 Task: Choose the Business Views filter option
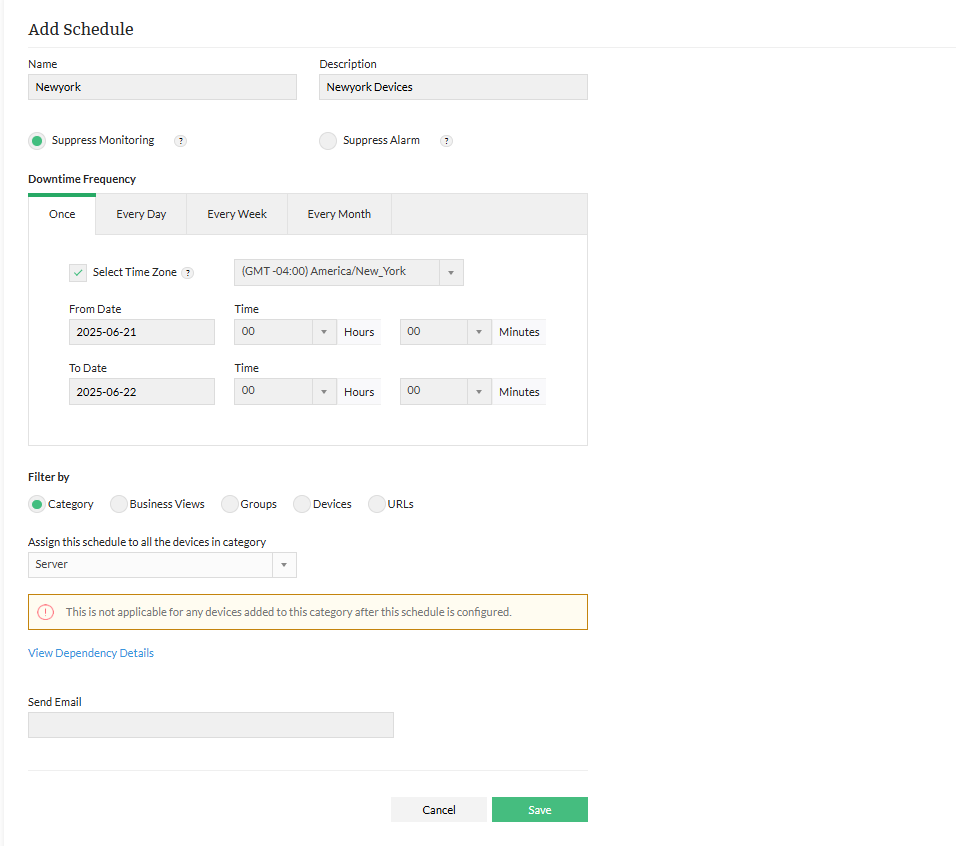(x=119, y=504)
